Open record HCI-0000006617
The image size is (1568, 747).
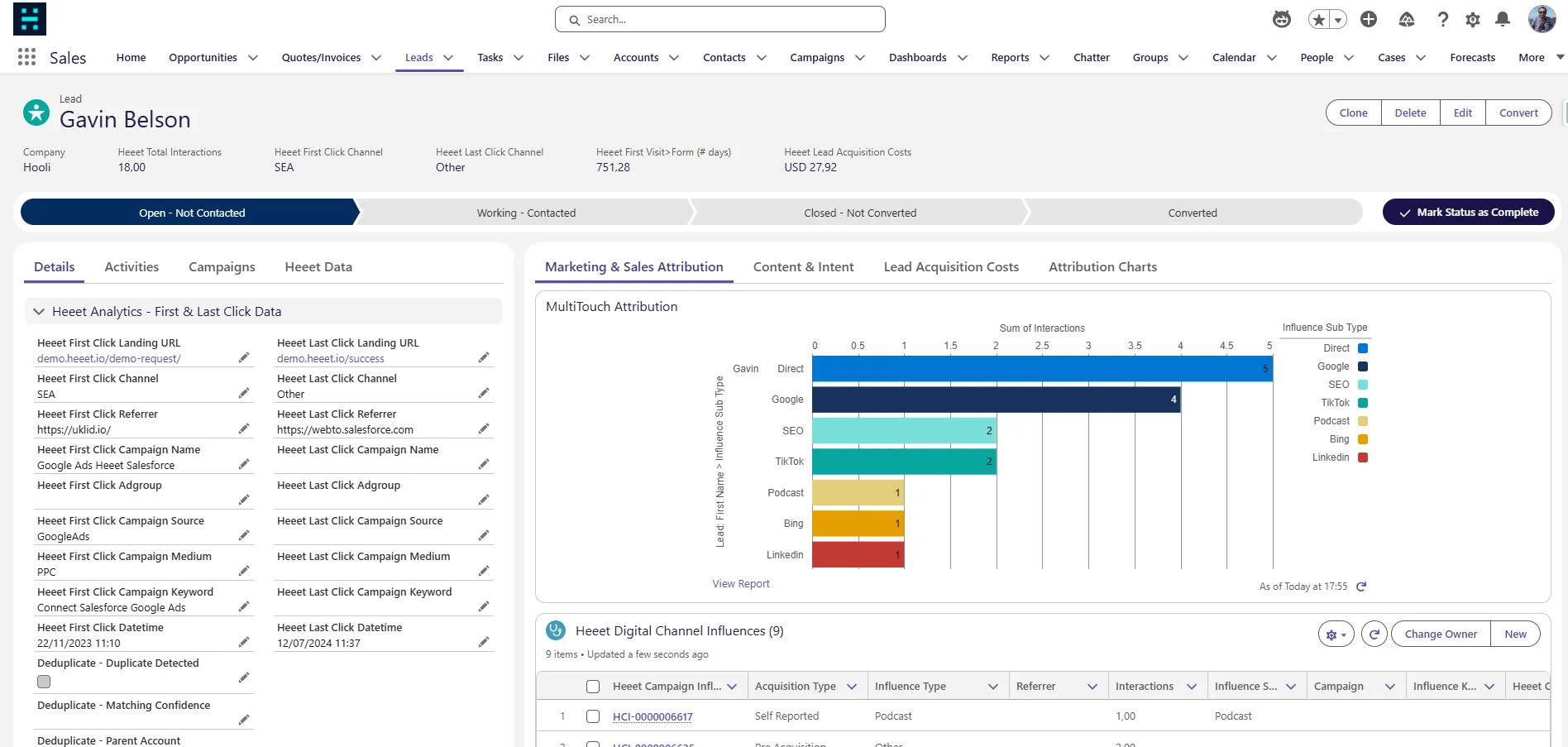pos(653,717)
